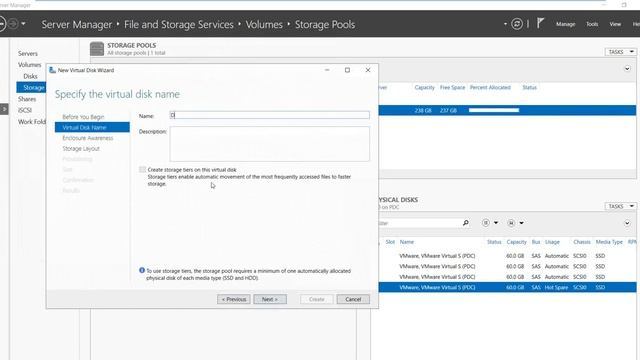
Task: Click the Physical Disks filter box
Action: point(419,223)
